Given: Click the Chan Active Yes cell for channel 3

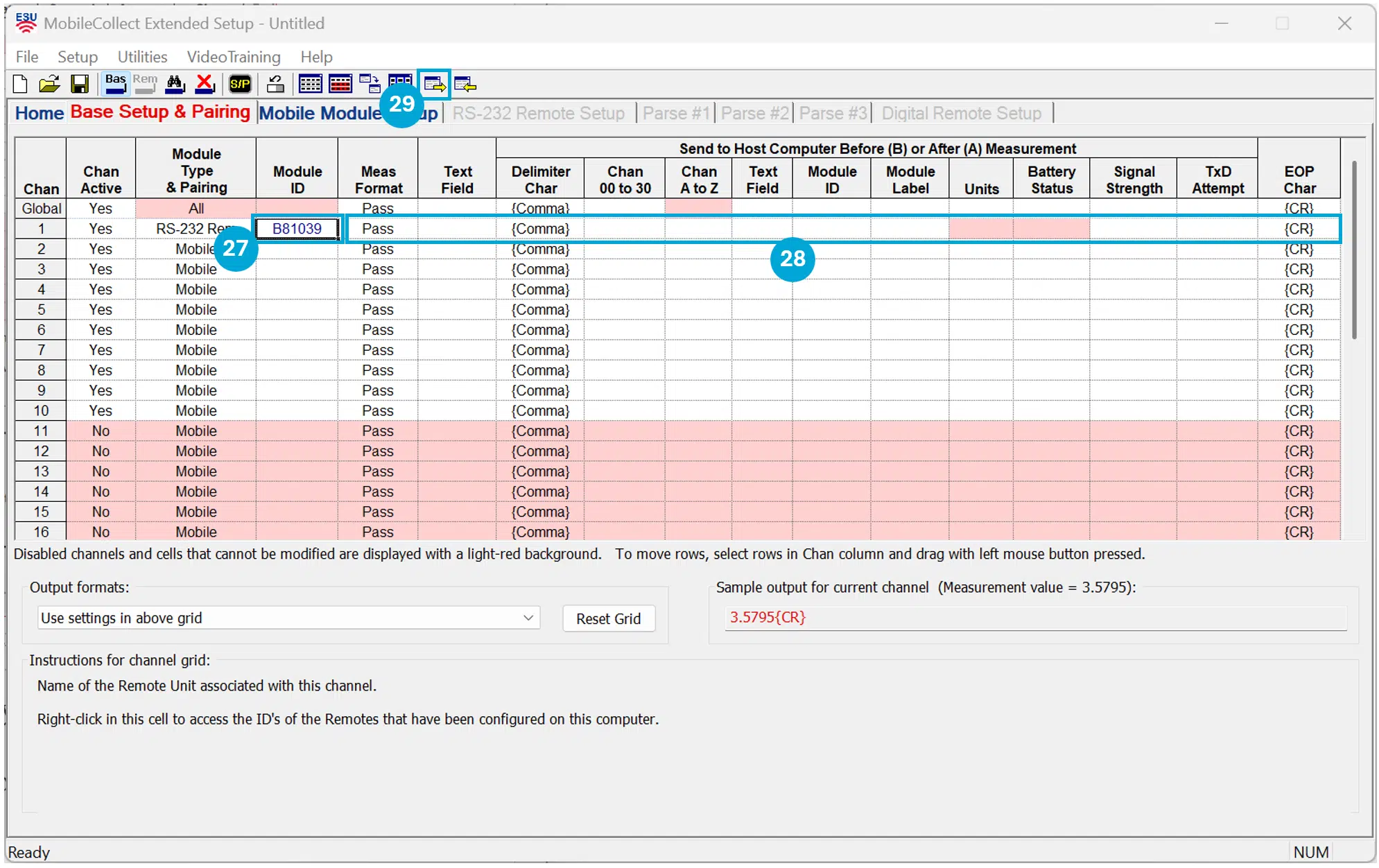Looking at the screenshot, I should (x=101, y=269).
